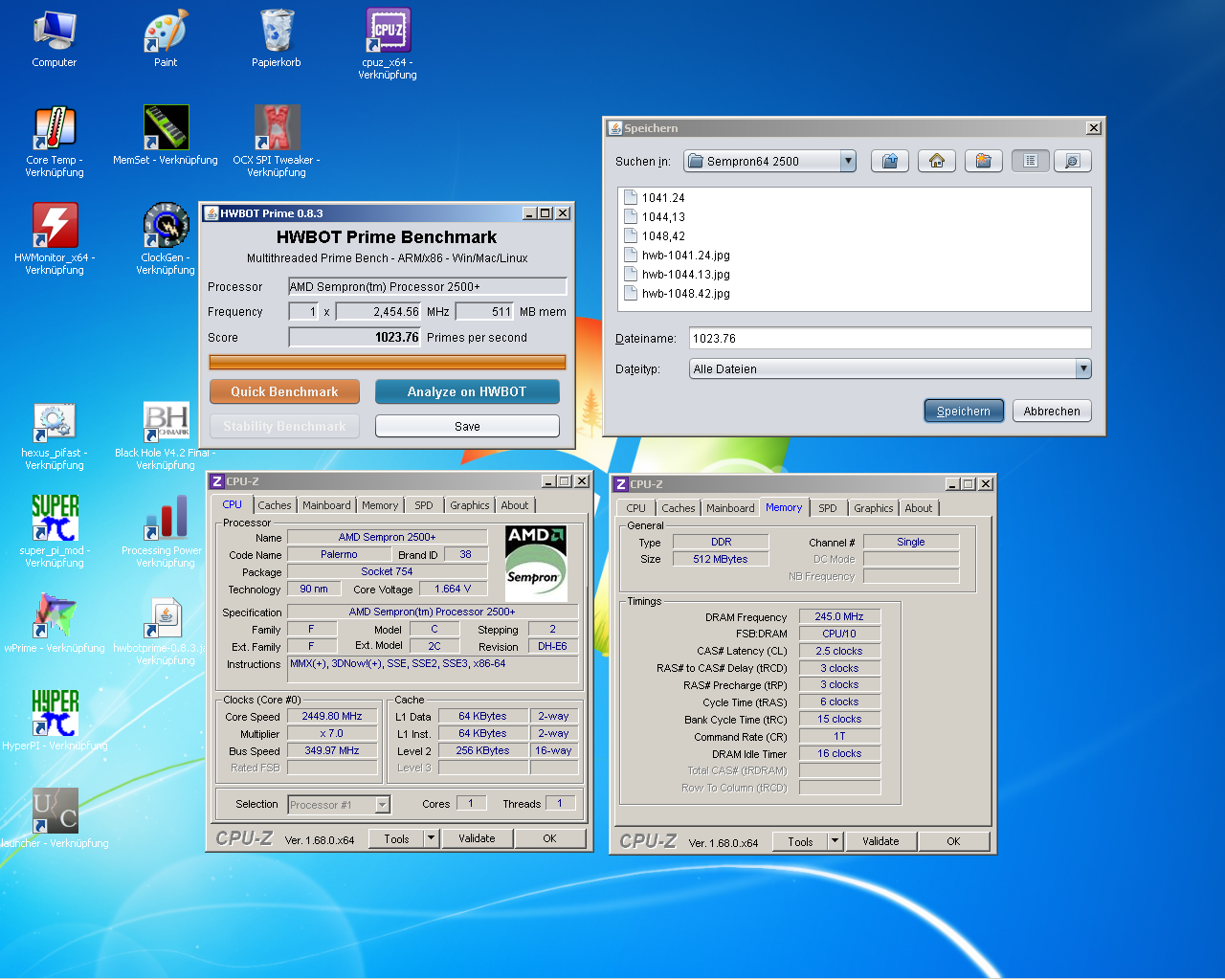Go to home folder in Speichern dialog
The image size is (1225, 980).
click(937, 161)
